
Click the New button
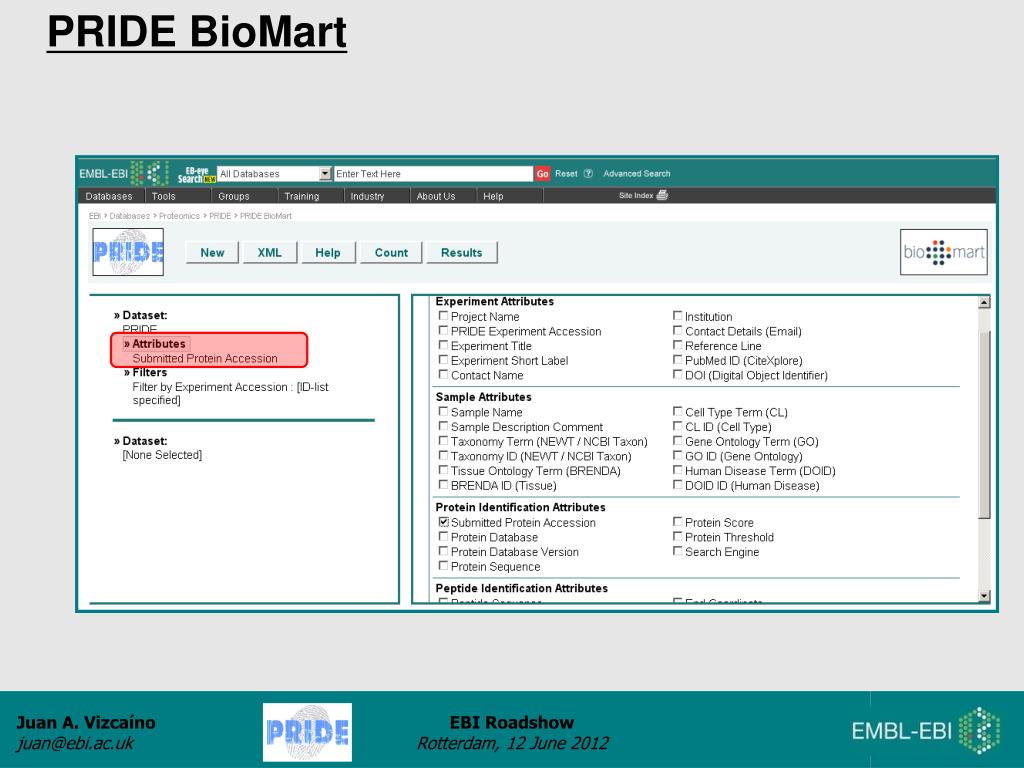click(x=212, y=253)
